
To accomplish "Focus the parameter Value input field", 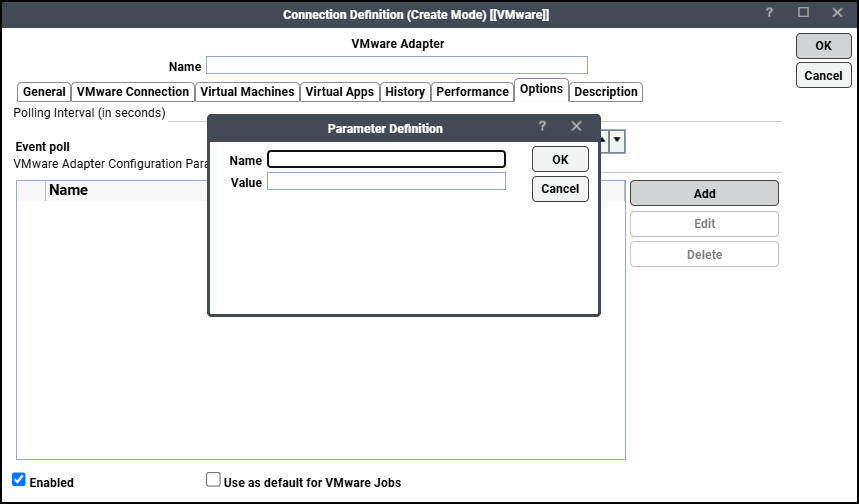I will 386,181.
